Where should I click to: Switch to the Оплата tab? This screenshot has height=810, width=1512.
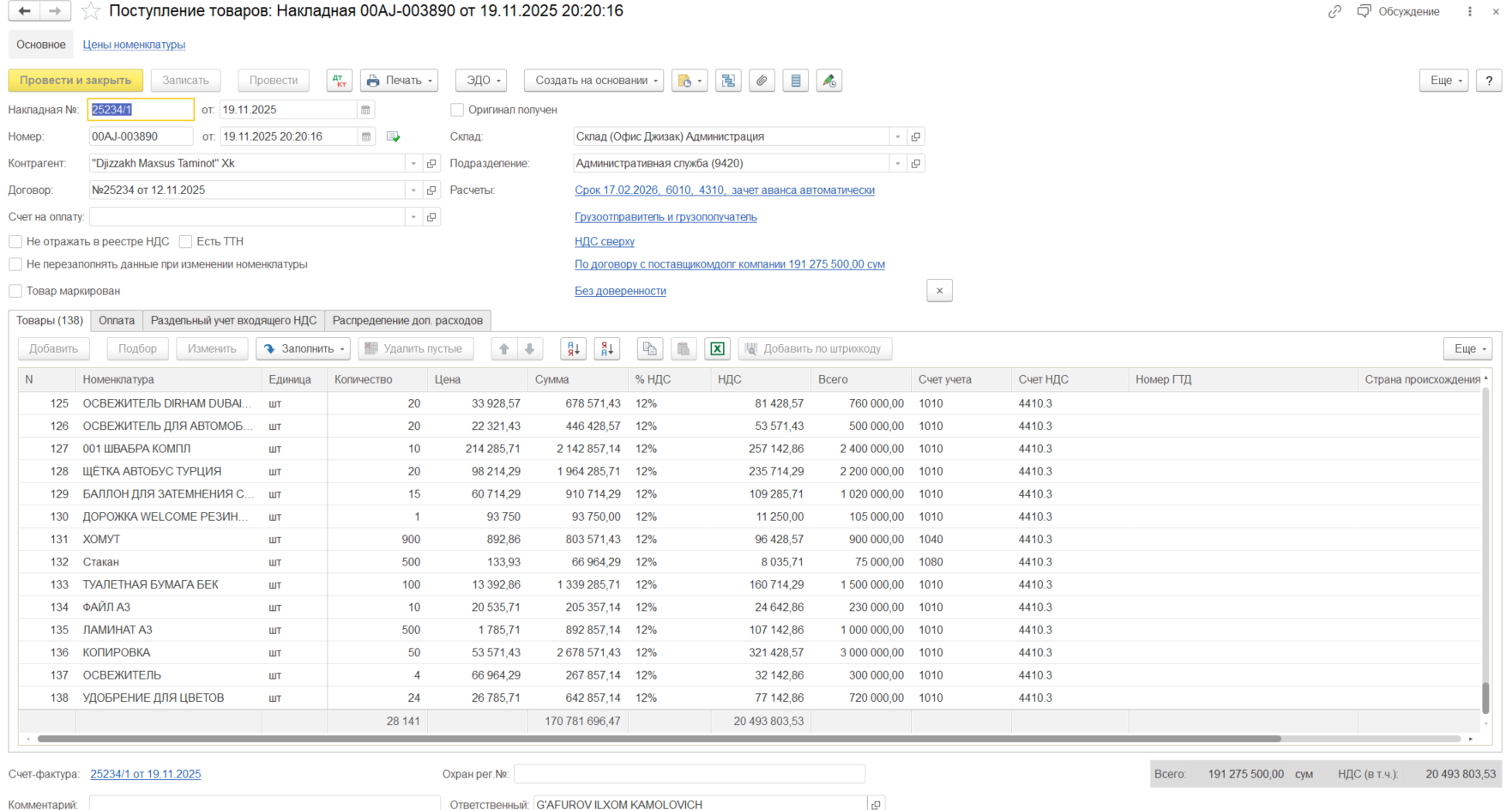tap(117, 320)
